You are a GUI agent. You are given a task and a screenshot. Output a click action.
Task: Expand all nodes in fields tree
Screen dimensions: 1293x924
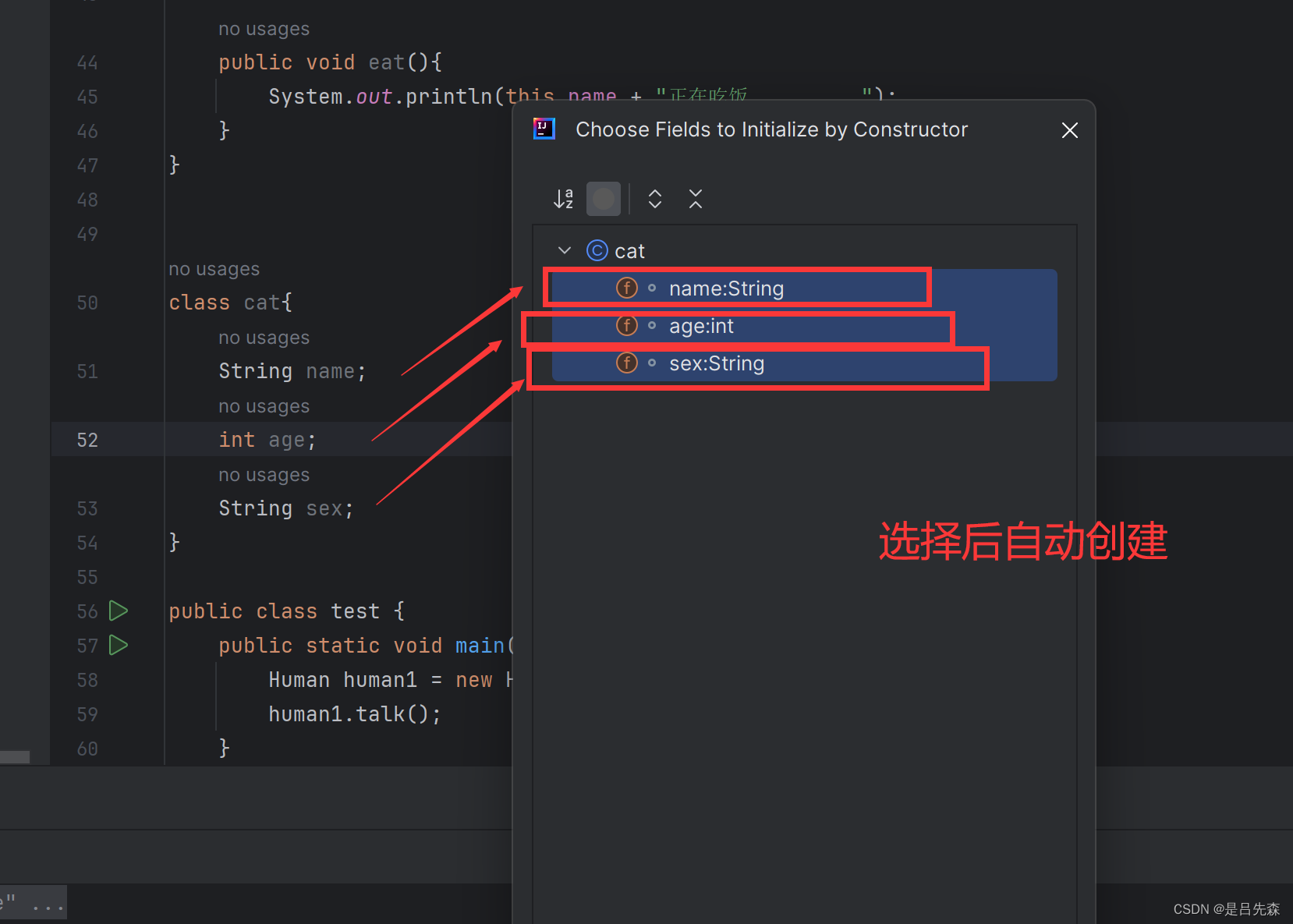[x=655, y=199]
